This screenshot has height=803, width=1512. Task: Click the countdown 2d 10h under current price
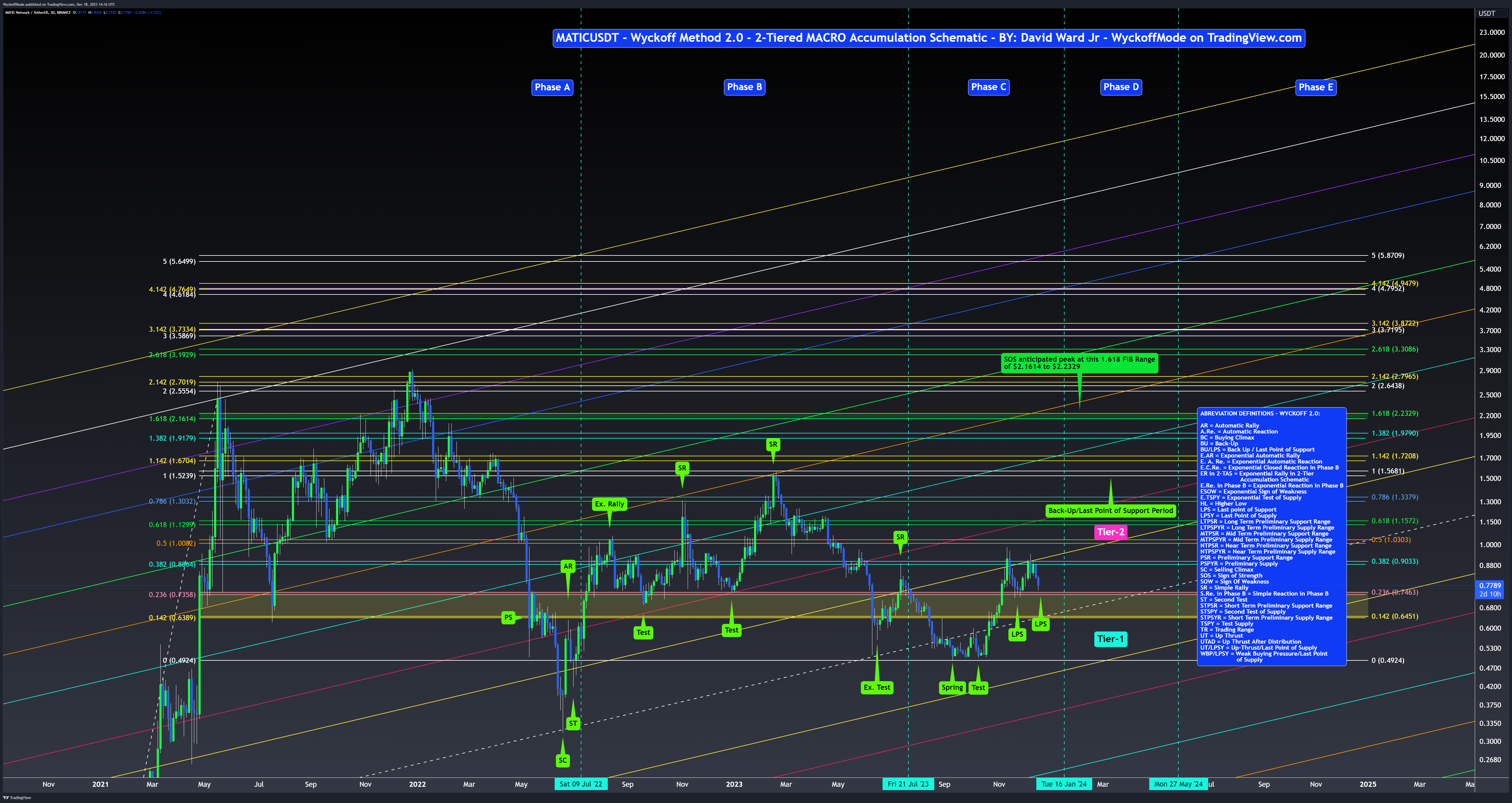1490,594
